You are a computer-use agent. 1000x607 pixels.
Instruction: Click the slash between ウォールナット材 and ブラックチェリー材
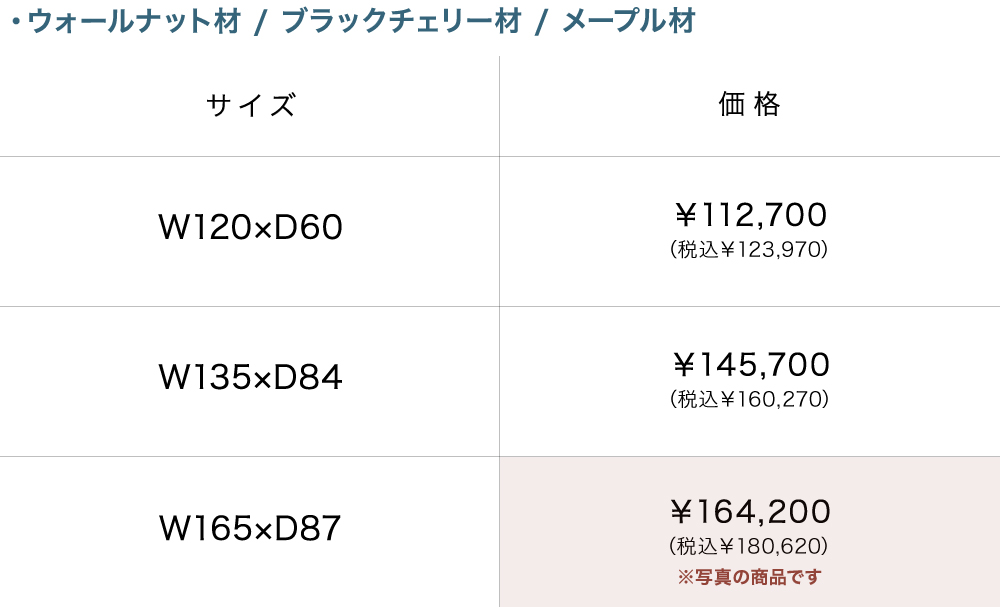click(x=260, y=23)
